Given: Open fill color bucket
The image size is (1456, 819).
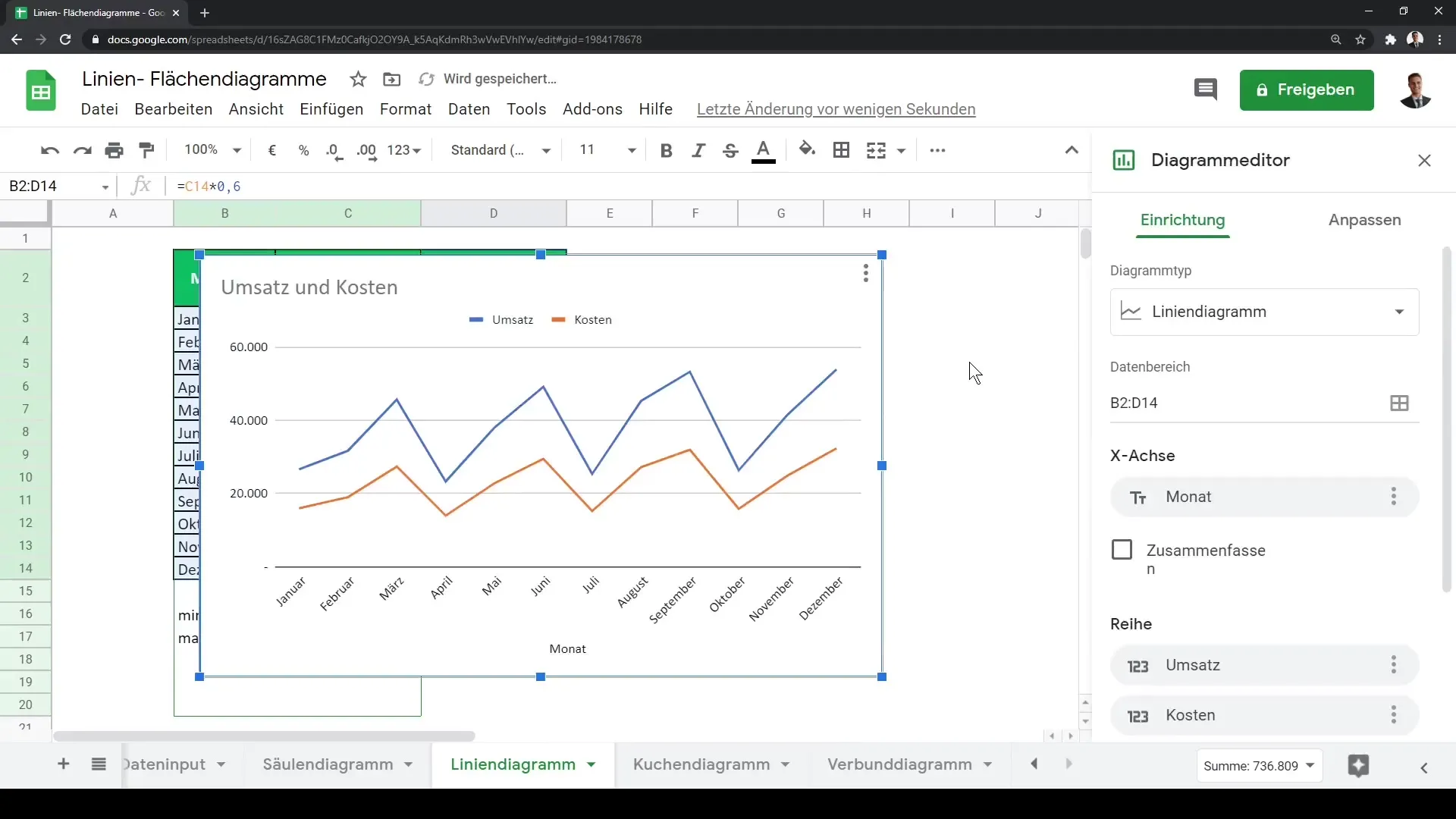Looking at the screenshot, I should [808, 150].
